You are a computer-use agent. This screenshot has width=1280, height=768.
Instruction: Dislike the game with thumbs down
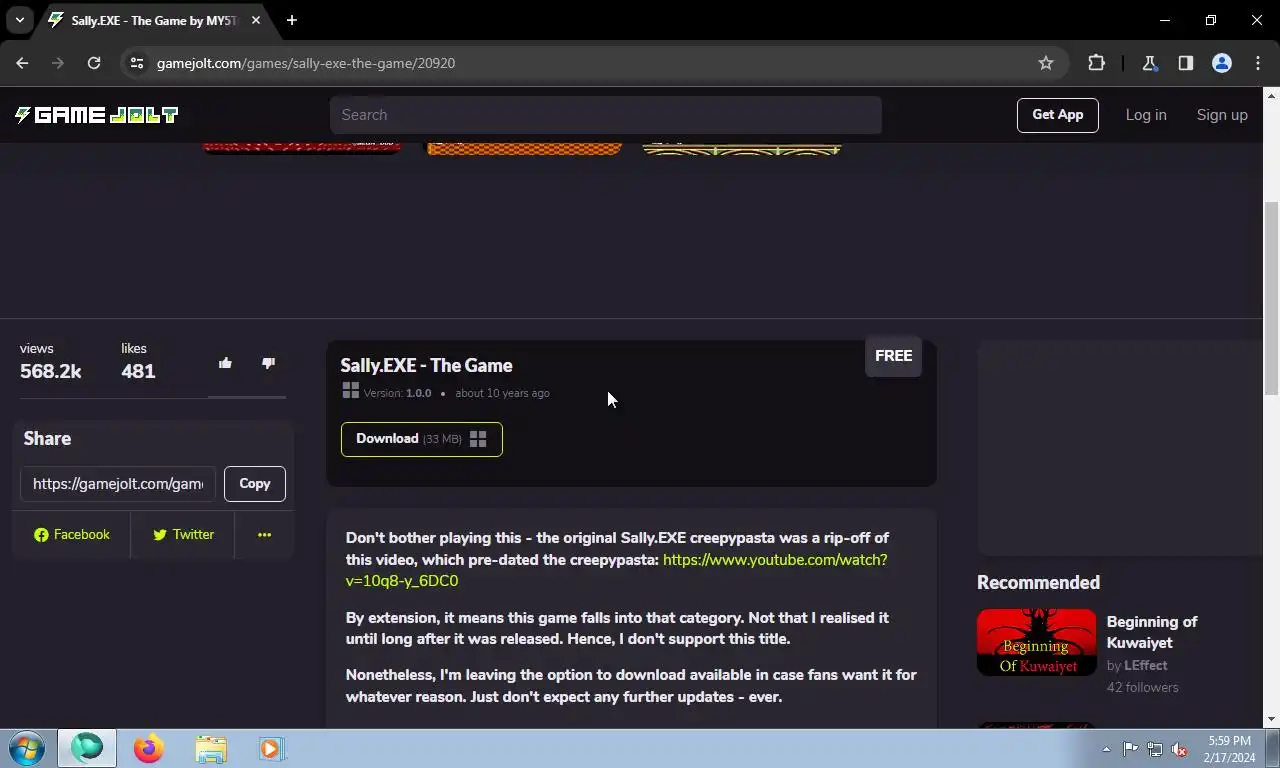pyautogui.click(x=268, y=363)
